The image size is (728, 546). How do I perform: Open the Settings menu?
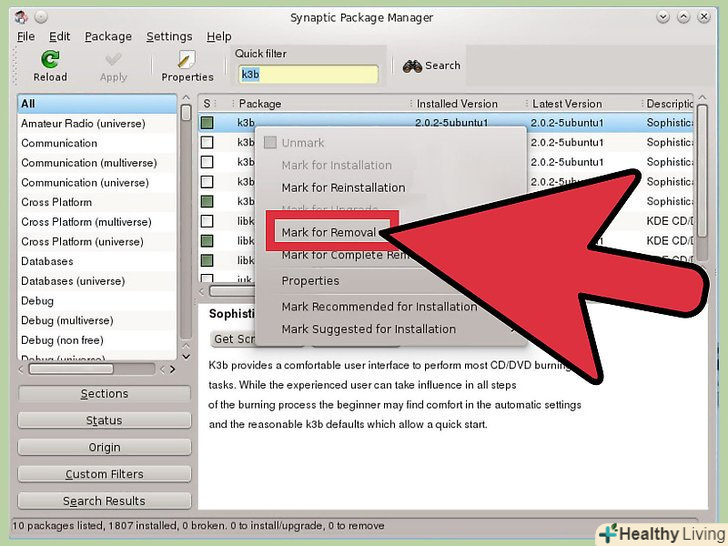click(x=169, y=36)
